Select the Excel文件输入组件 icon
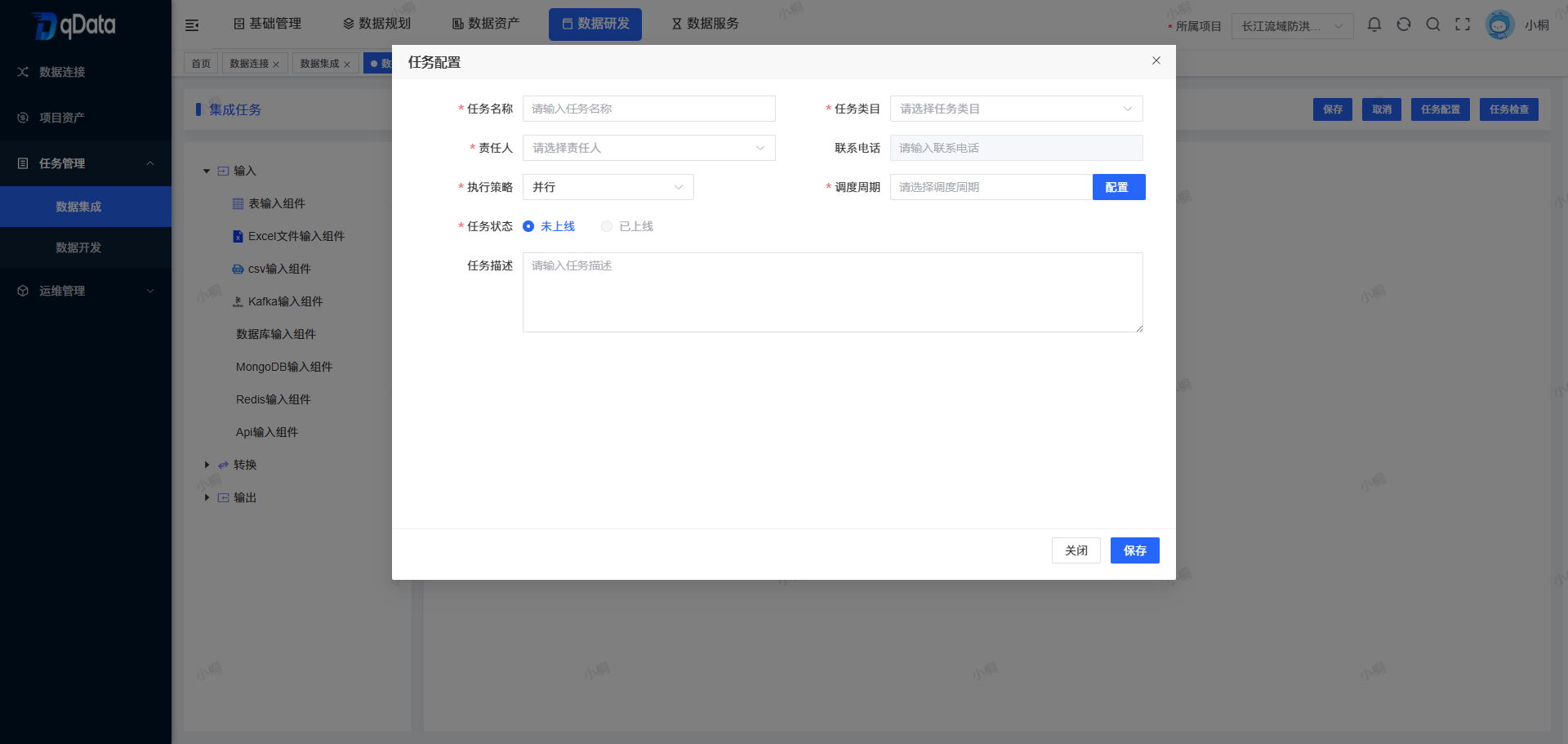This screenshot has width=1568, height=744. point(238,236)
